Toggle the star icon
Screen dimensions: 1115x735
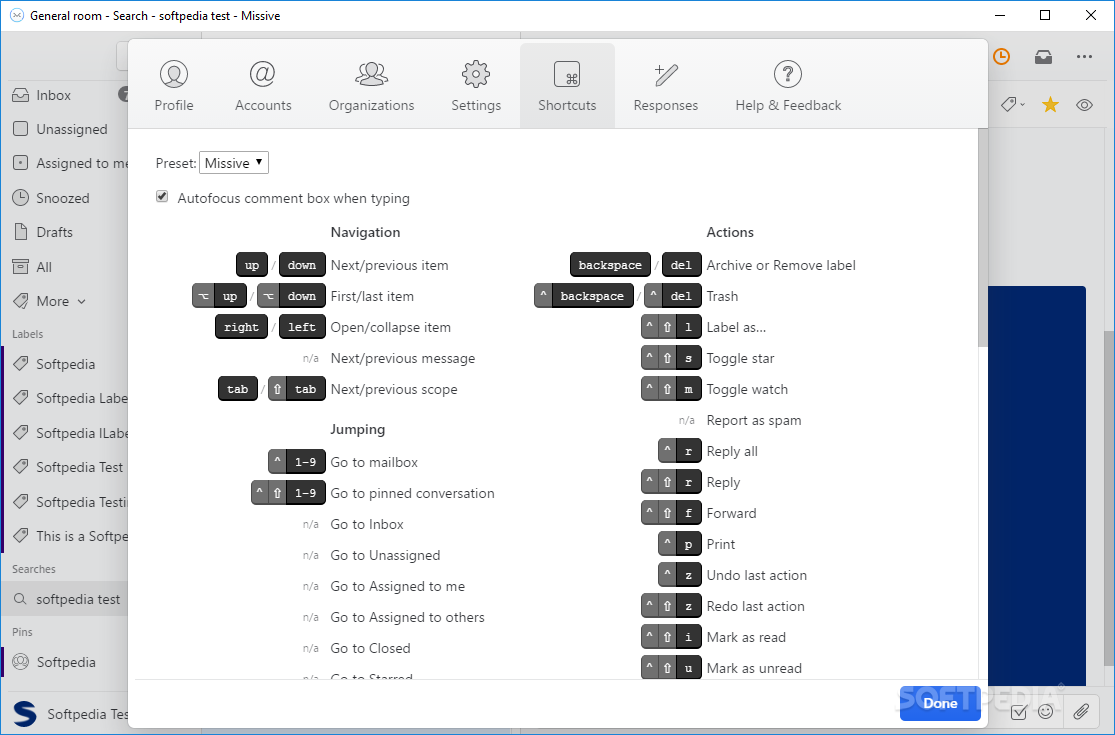coord(1050,105)
